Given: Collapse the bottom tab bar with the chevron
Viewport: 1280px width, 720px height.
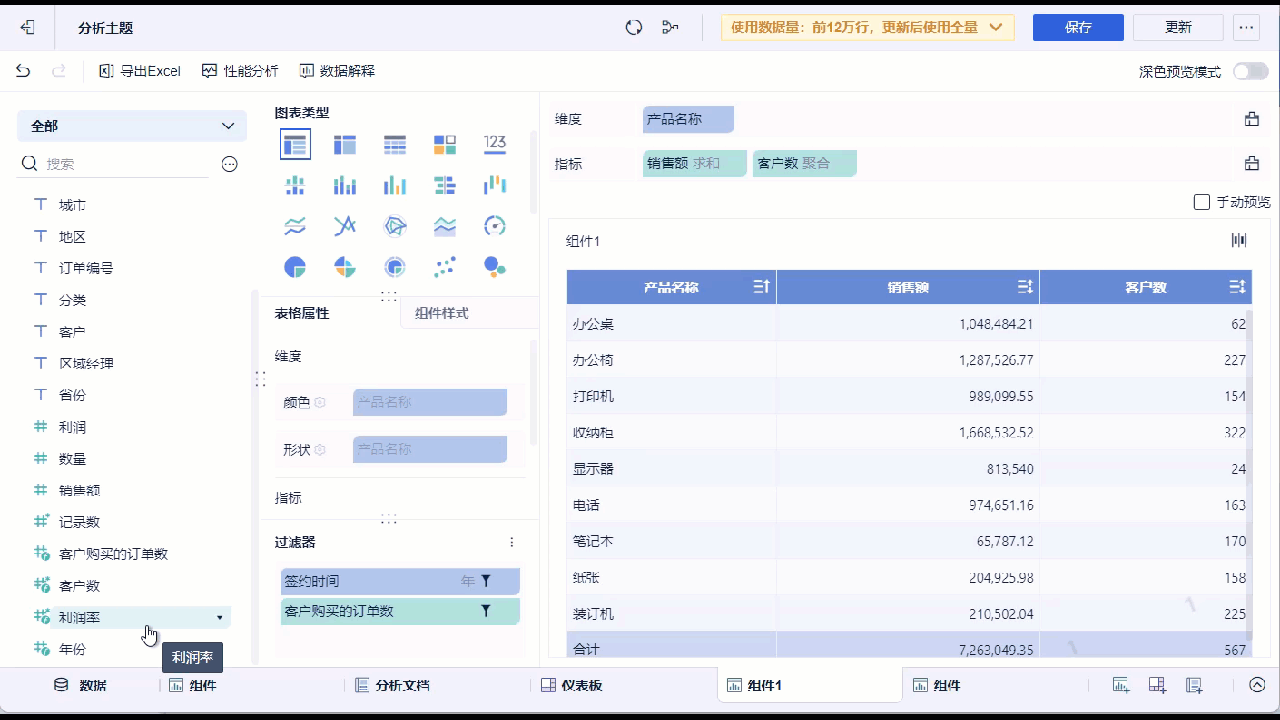Looking at the screenshot, I should pos(1257,685).
